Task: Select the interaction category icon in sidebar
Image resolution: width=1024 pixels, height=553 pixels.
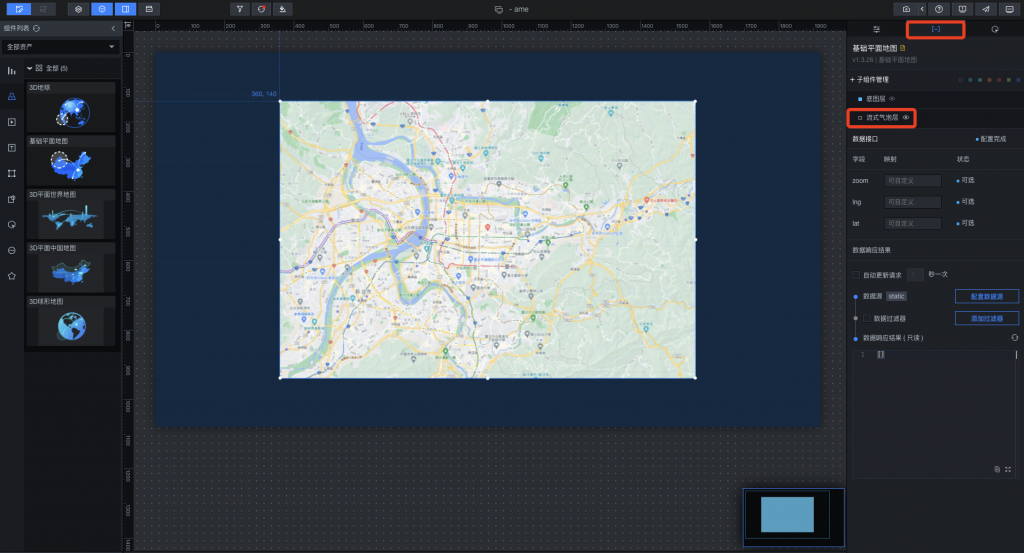Action: click(x=12, y=225)
